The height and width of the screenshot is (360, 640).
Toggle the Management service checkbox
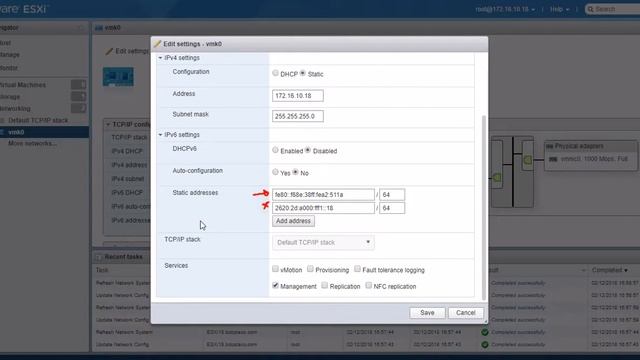coord(276,285)
